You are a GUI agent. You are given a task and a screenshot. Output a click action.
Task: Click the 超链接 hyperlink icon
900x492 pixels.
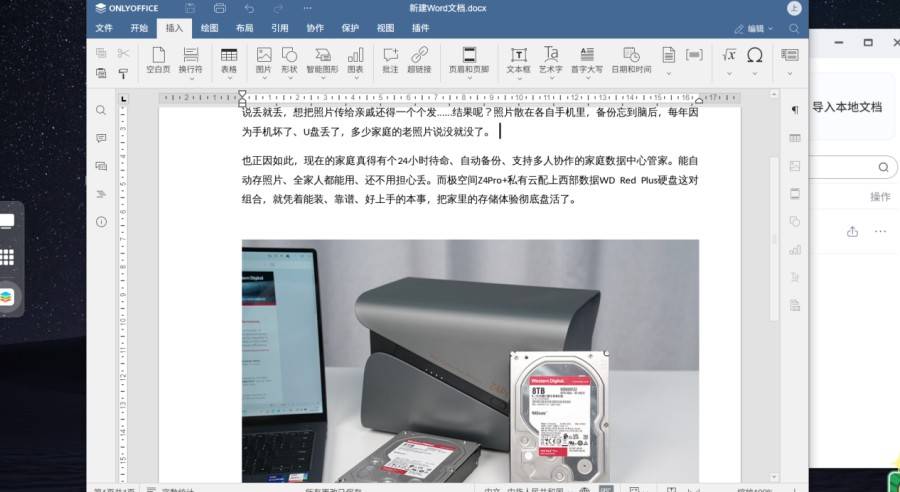coord(419,60)
